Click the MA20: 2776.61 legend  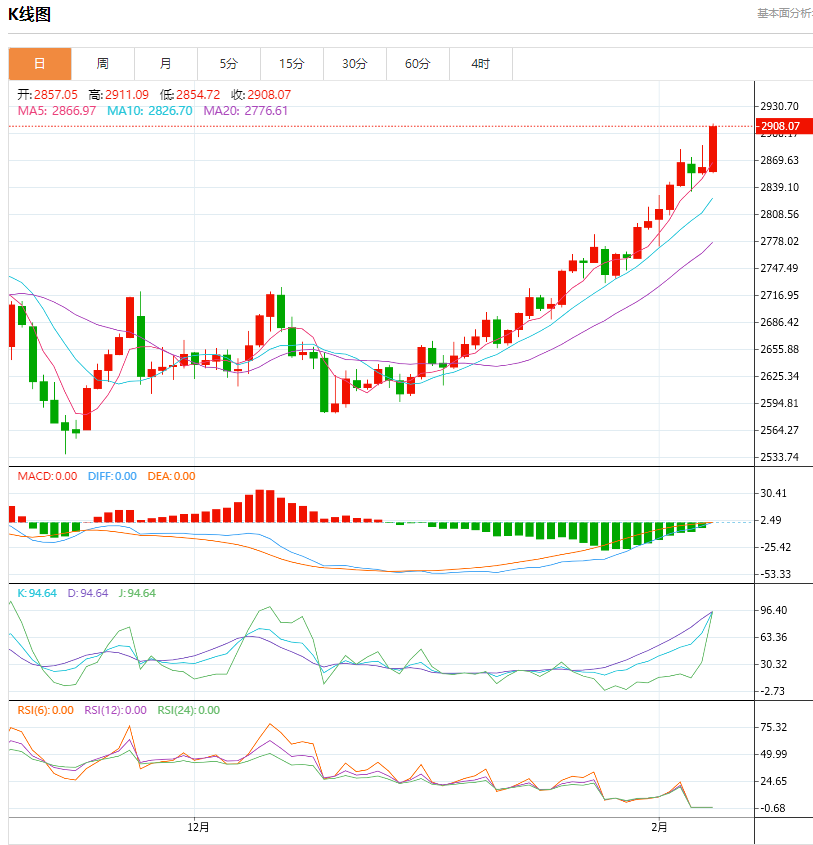tap(246, 111)
